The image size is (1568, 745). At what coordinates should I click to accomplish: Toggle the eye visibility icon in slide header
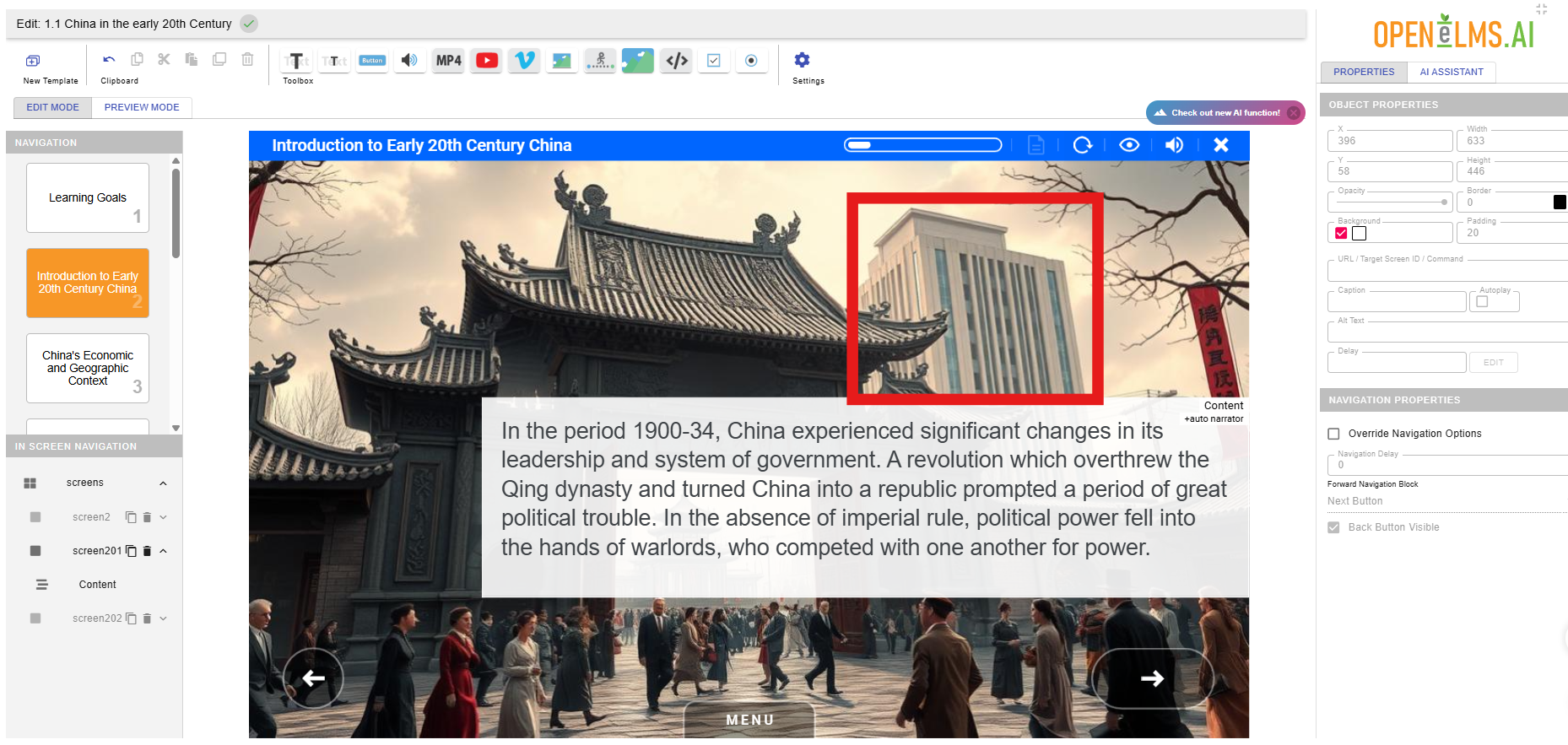point(1129,145)
